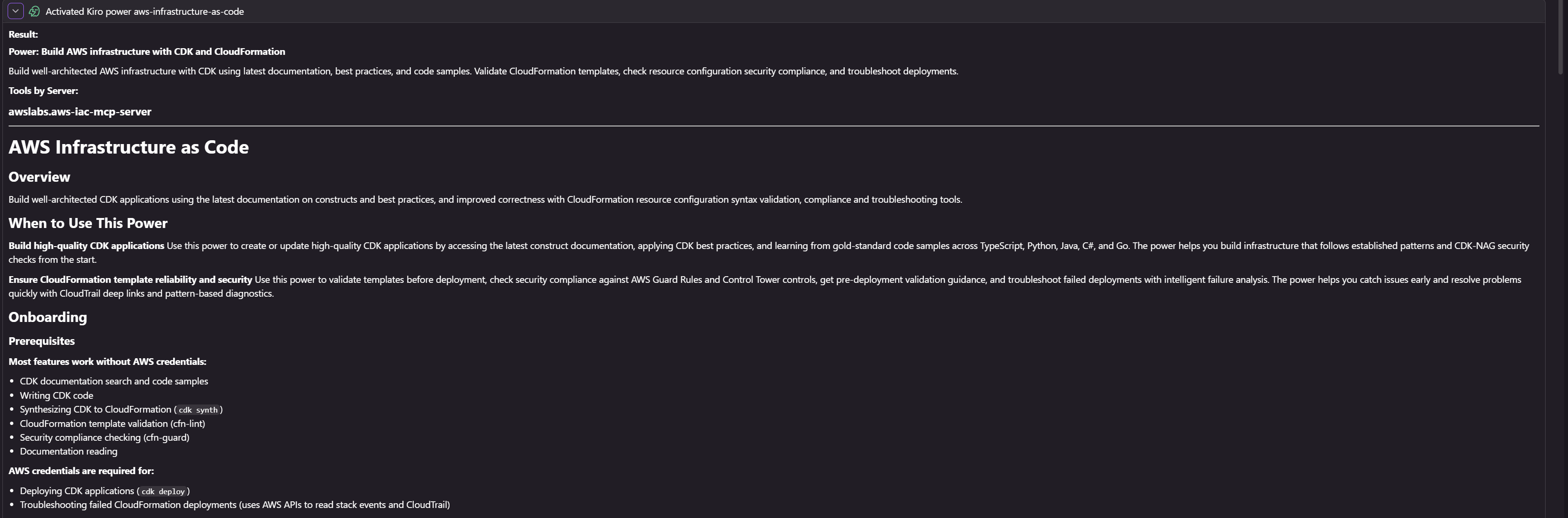Click the 'AWS Infrastructure as Code' main heading

point(128,147)
